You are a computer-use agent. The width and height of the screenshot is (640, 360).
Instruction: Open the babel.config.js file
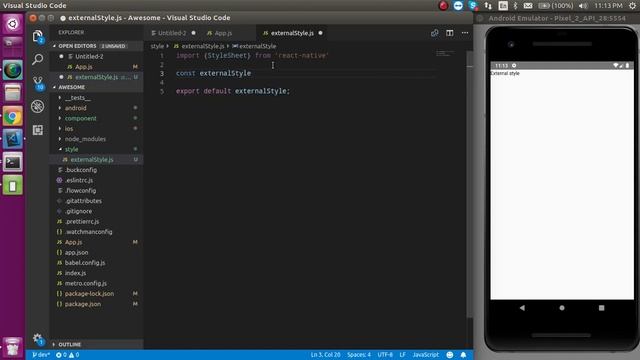96,263
